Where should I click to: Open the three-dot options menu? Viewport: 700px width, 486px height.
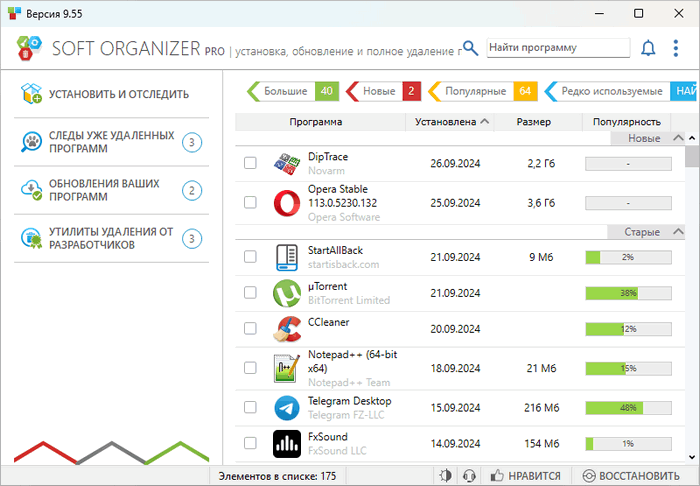click(676, 48)
